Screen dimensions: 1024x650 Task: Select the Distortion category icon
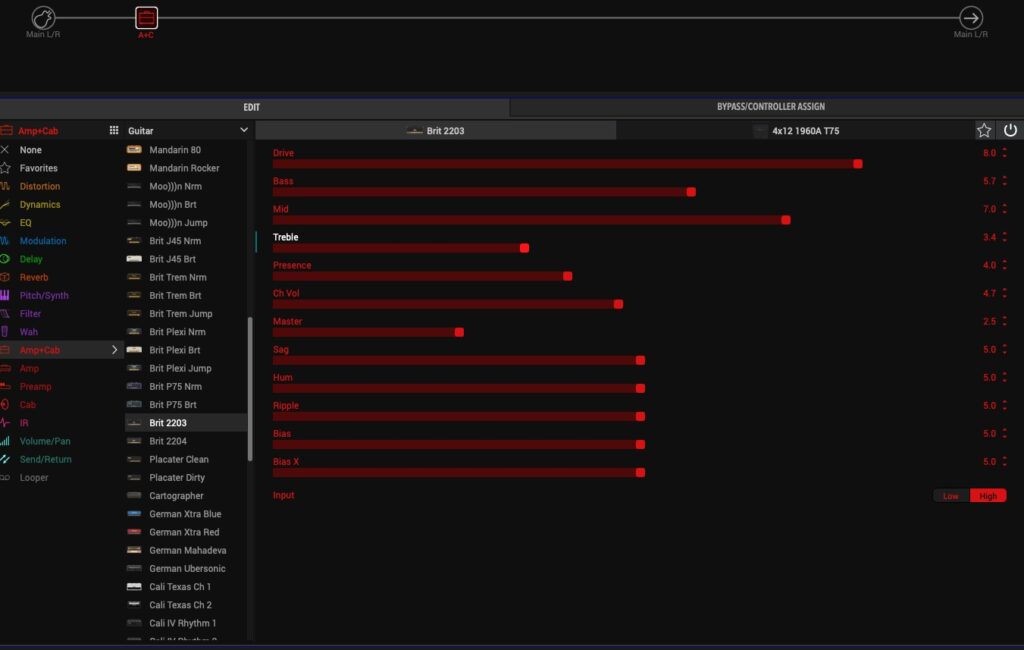click(x=6, y=187)
